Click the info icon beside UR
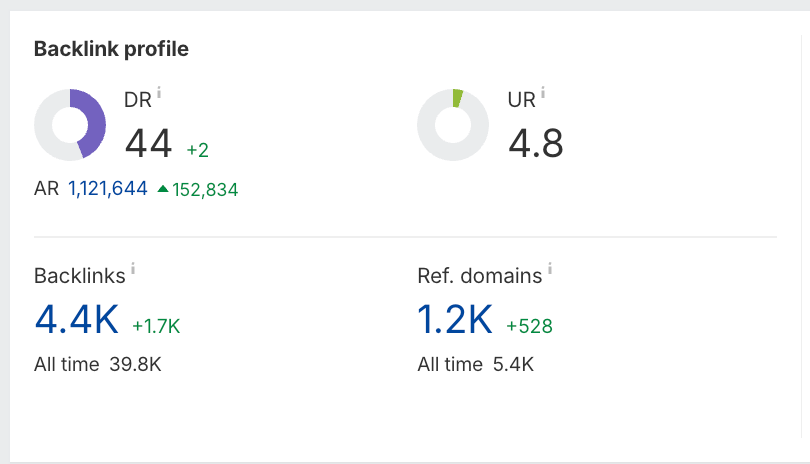This screenshot has width=810, height=464. [543, 92]
